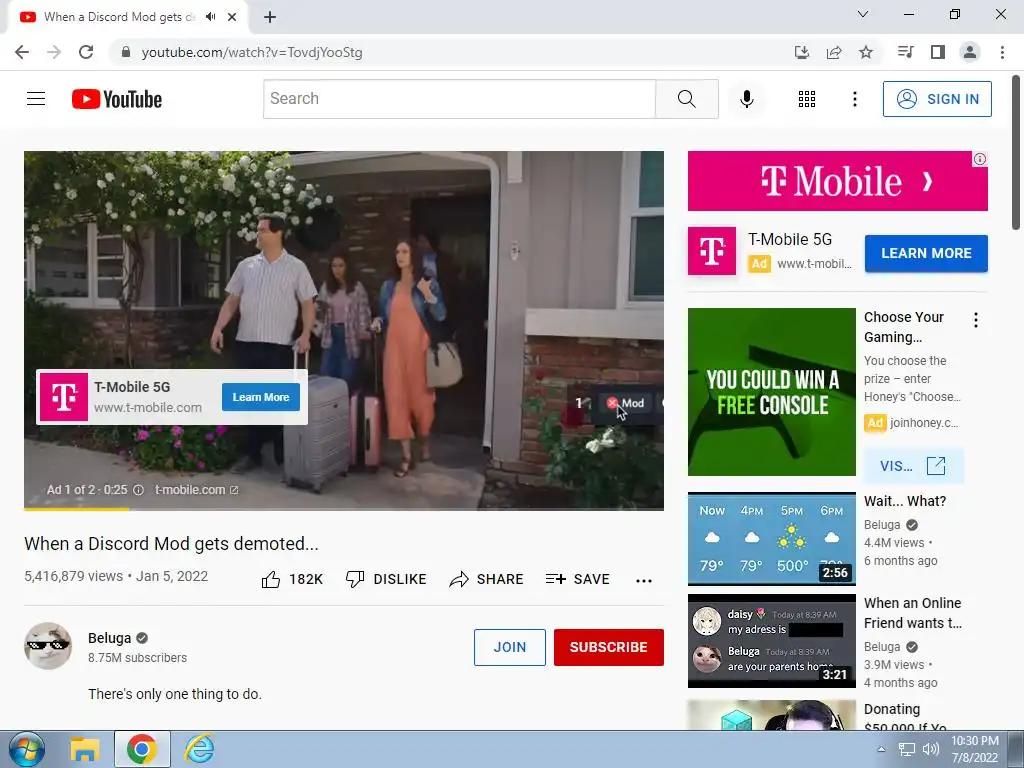Open more actions ellipsis under video
This screenshot has height=768, width=1024.
(643, 581)
